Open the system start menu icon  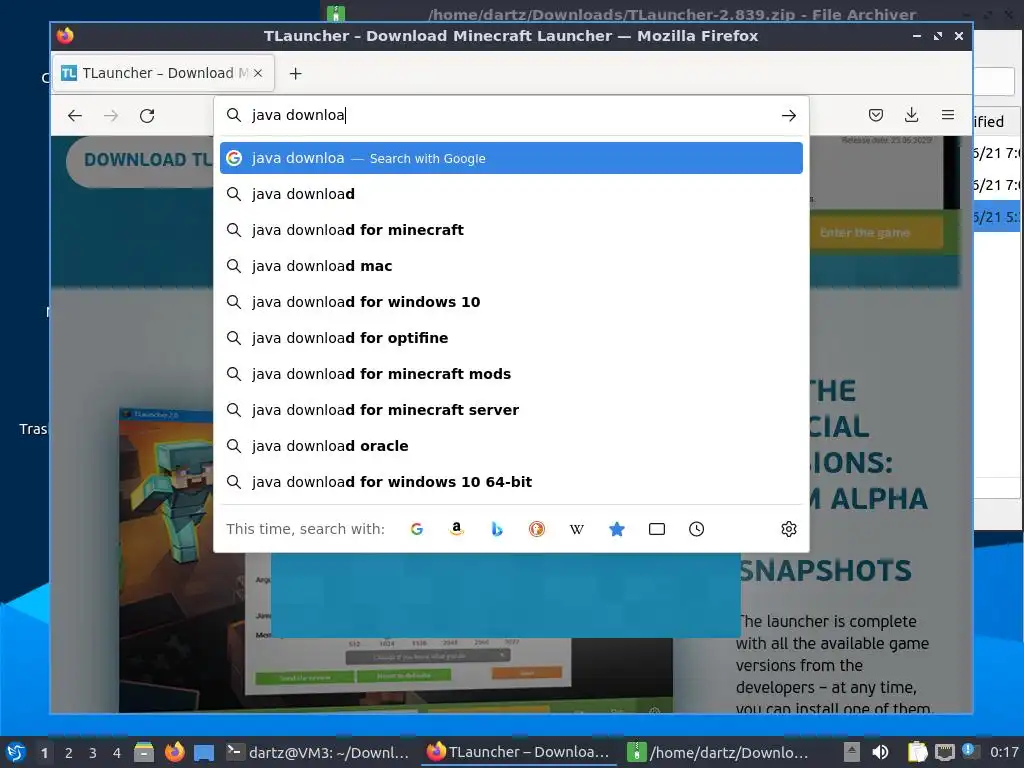15,752
